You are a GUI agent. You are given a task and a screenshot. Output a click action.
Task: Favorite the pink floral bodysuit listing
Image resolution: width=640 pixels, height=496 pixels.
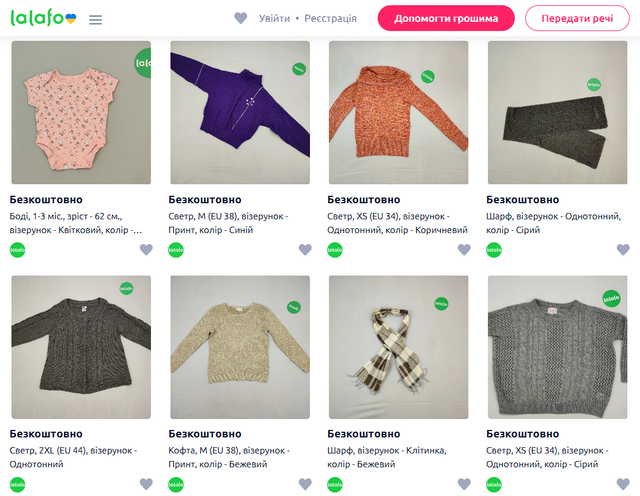[146, 250]
